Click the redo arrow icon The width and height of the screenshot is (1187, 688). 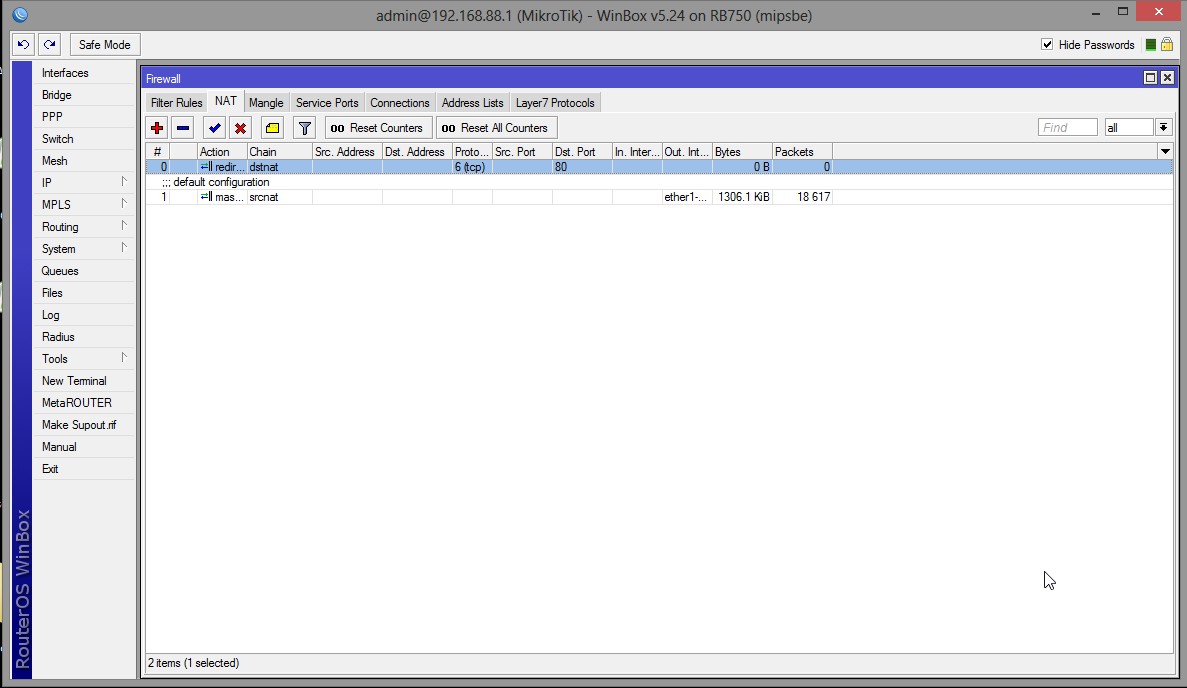point(50,45)
